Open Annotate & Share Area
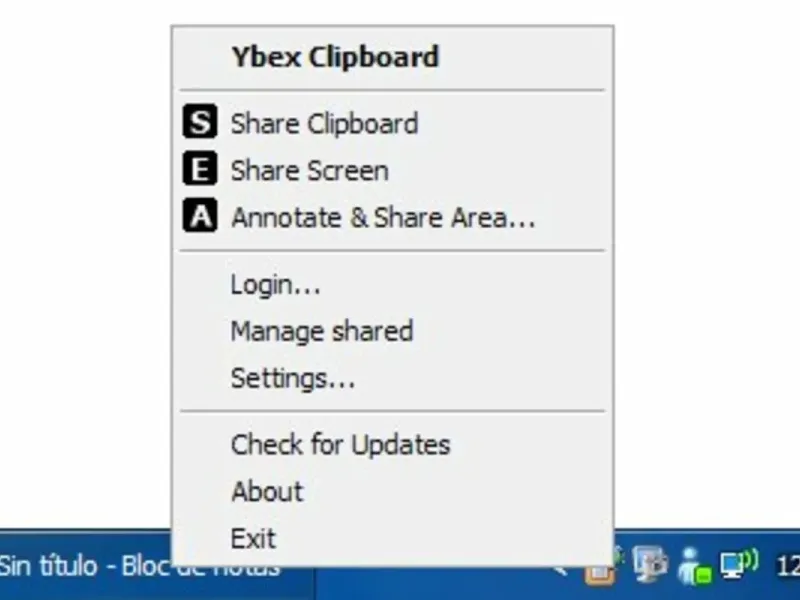The image size is (800, 600). click(383, 217)
